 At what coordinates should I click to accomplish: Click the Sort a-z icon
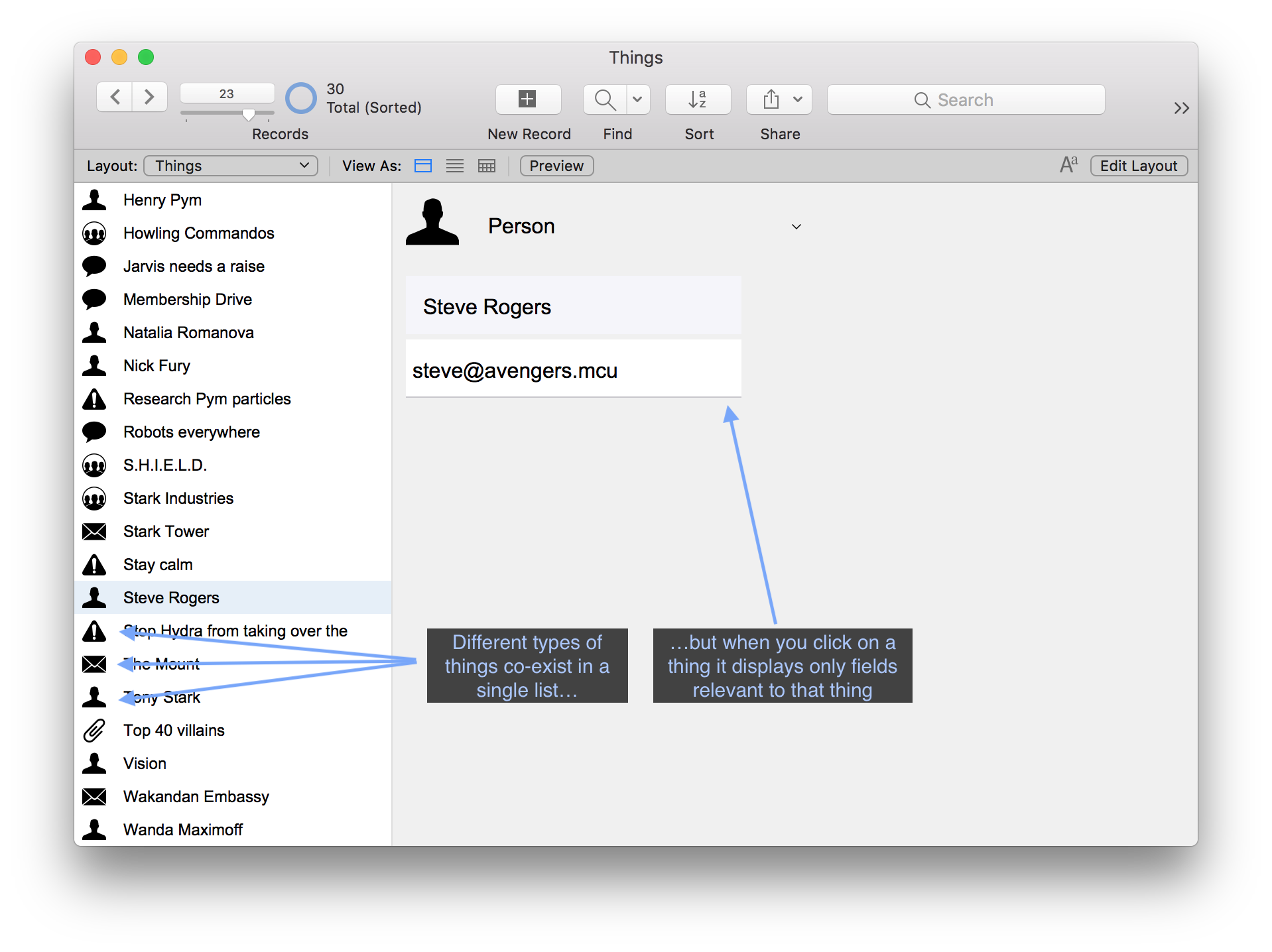click(698, 99)
